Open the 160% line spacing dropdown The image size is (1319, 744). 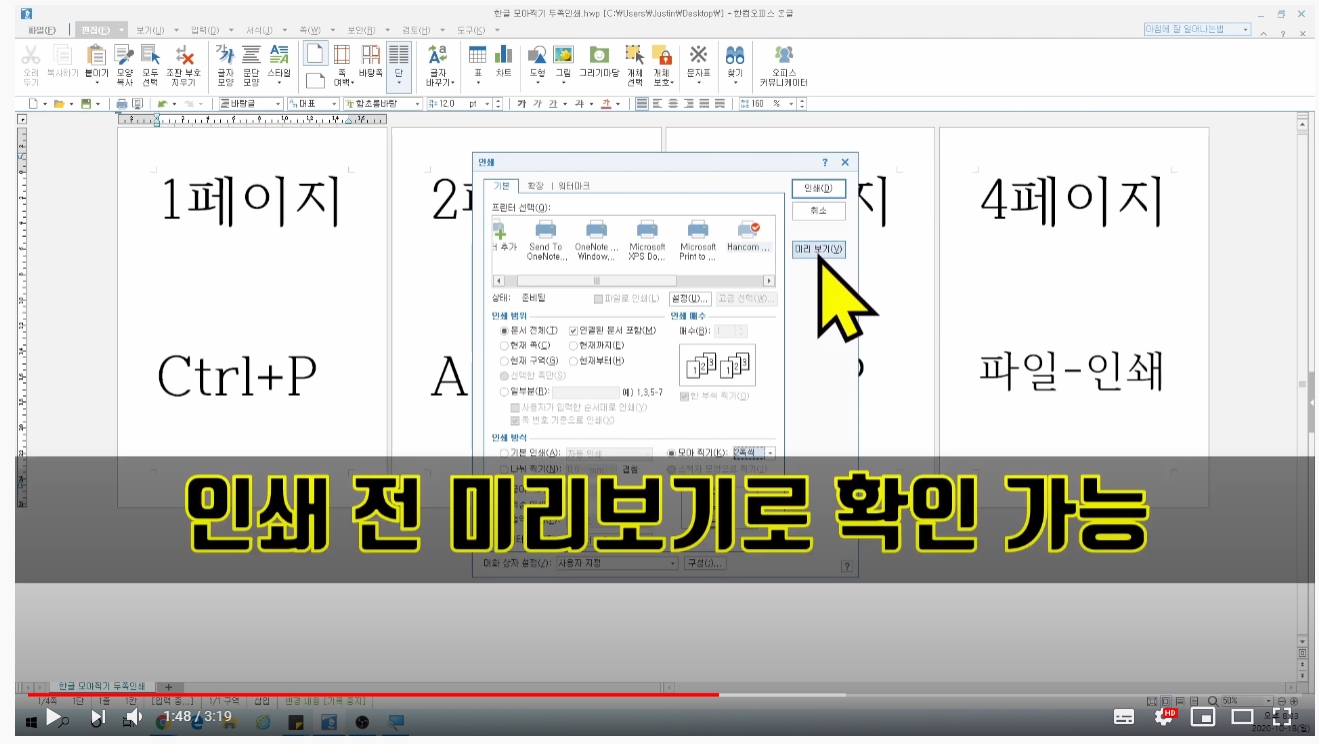792,104
